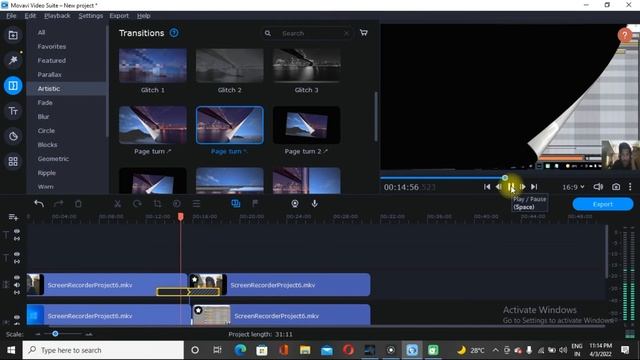Open Microsoft Edge from taskbar
This screenshot has width=640, height=360.
tap(240, 350)
